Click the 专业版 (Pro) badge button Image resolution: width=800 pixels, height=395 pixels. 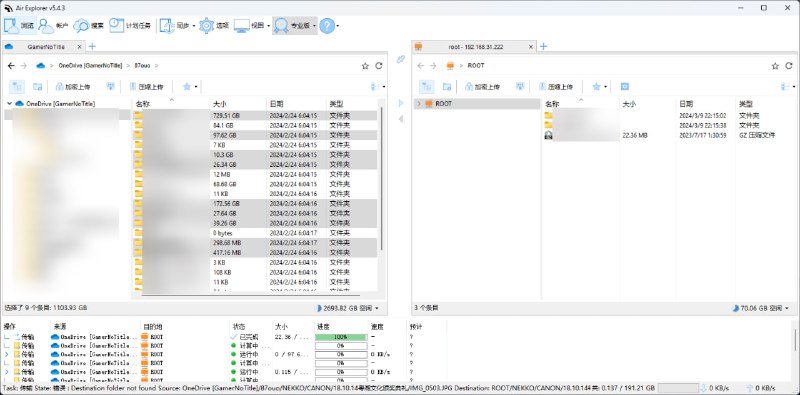(291, 25)
